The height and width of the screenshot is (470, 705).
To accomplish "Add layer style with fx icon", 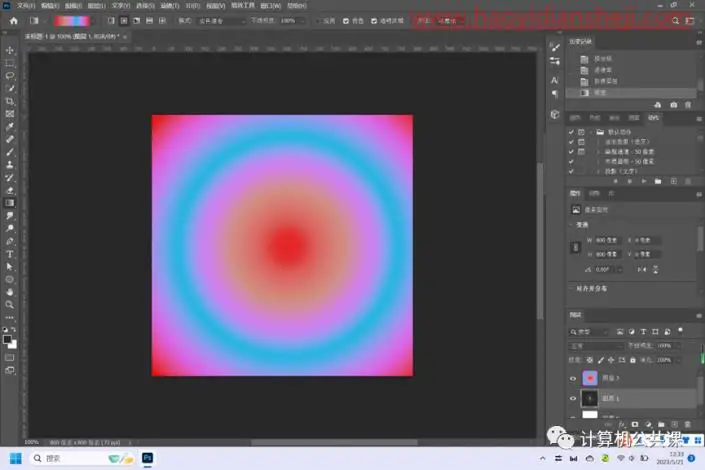I will point(621,424).
